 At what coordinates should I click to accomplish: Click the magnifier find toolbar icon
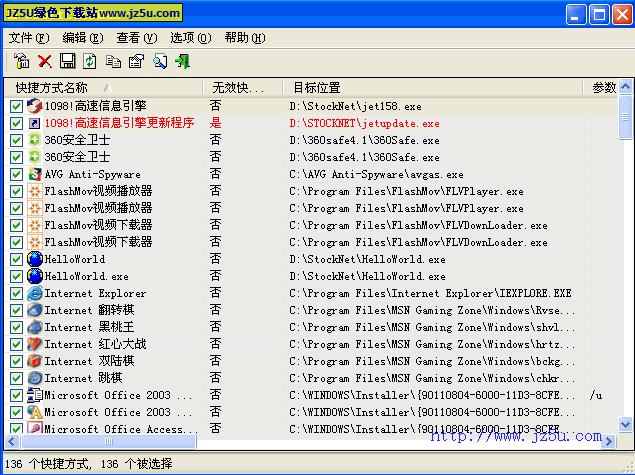[x=160, y=62]
